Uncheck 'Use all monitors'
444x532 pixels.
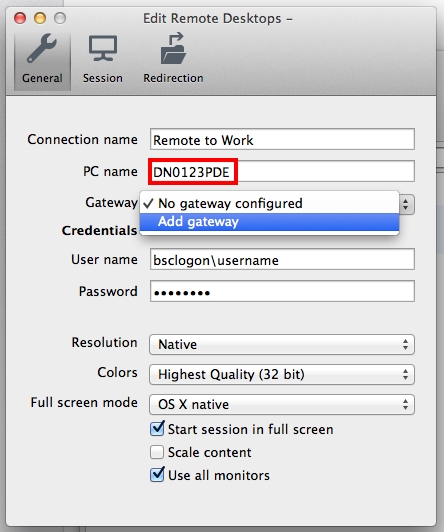[x=157, y=475]
